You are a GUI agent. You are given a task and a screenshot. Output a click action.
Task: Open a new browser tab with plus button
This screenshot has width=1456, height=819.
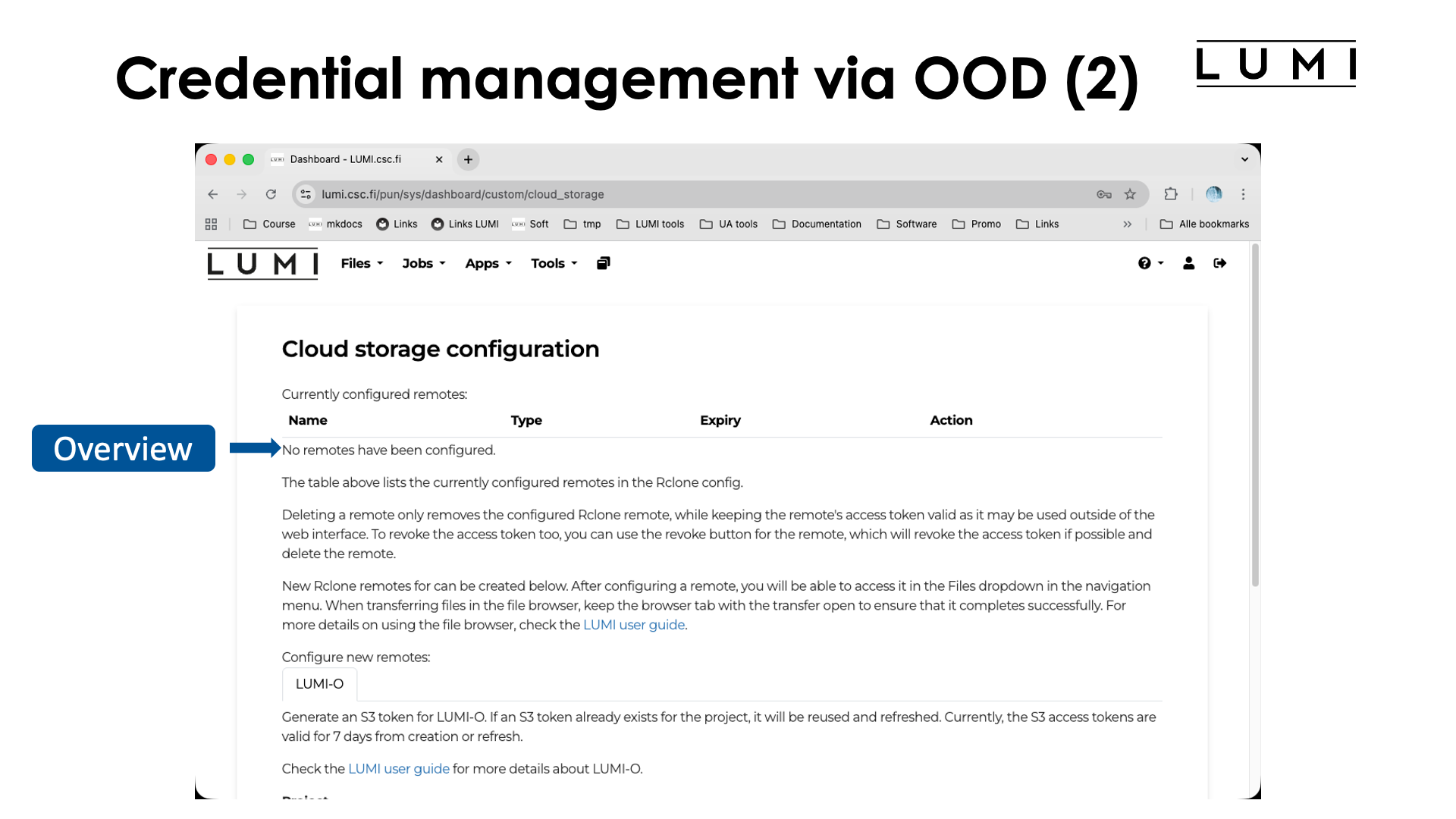pyautogui.click(x=468, y=159)
